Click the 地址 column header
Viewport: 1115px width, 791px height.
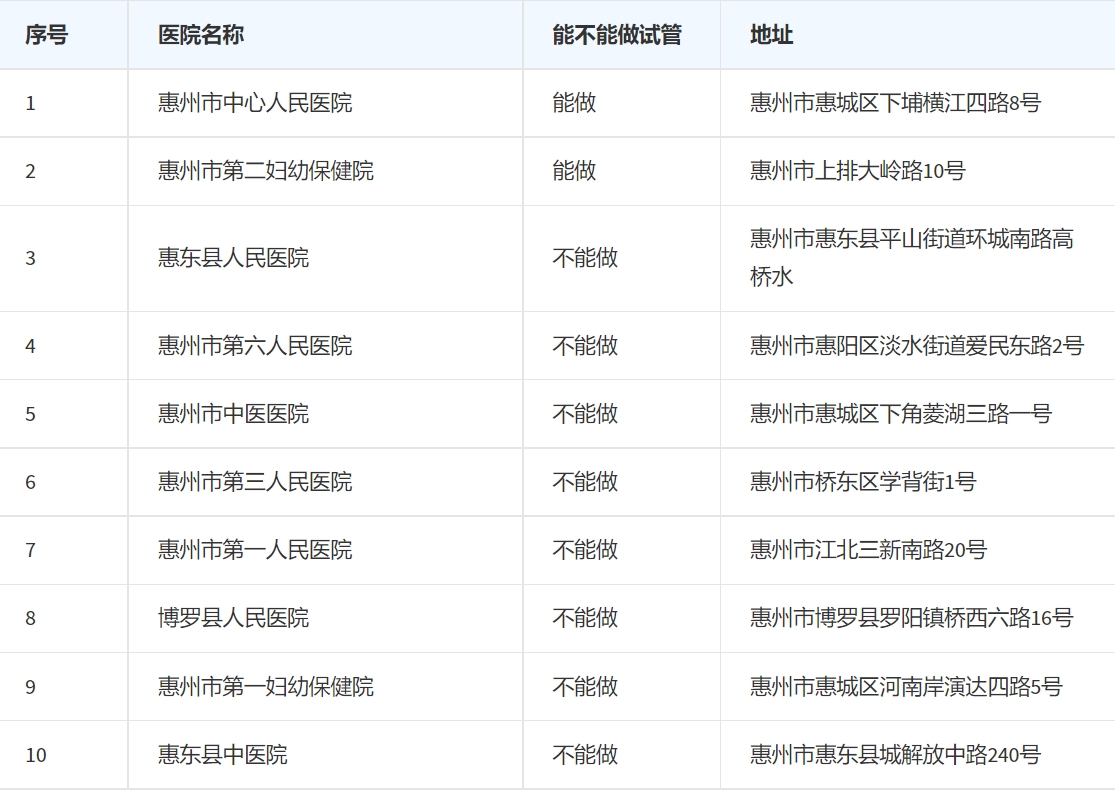(772, 35)
